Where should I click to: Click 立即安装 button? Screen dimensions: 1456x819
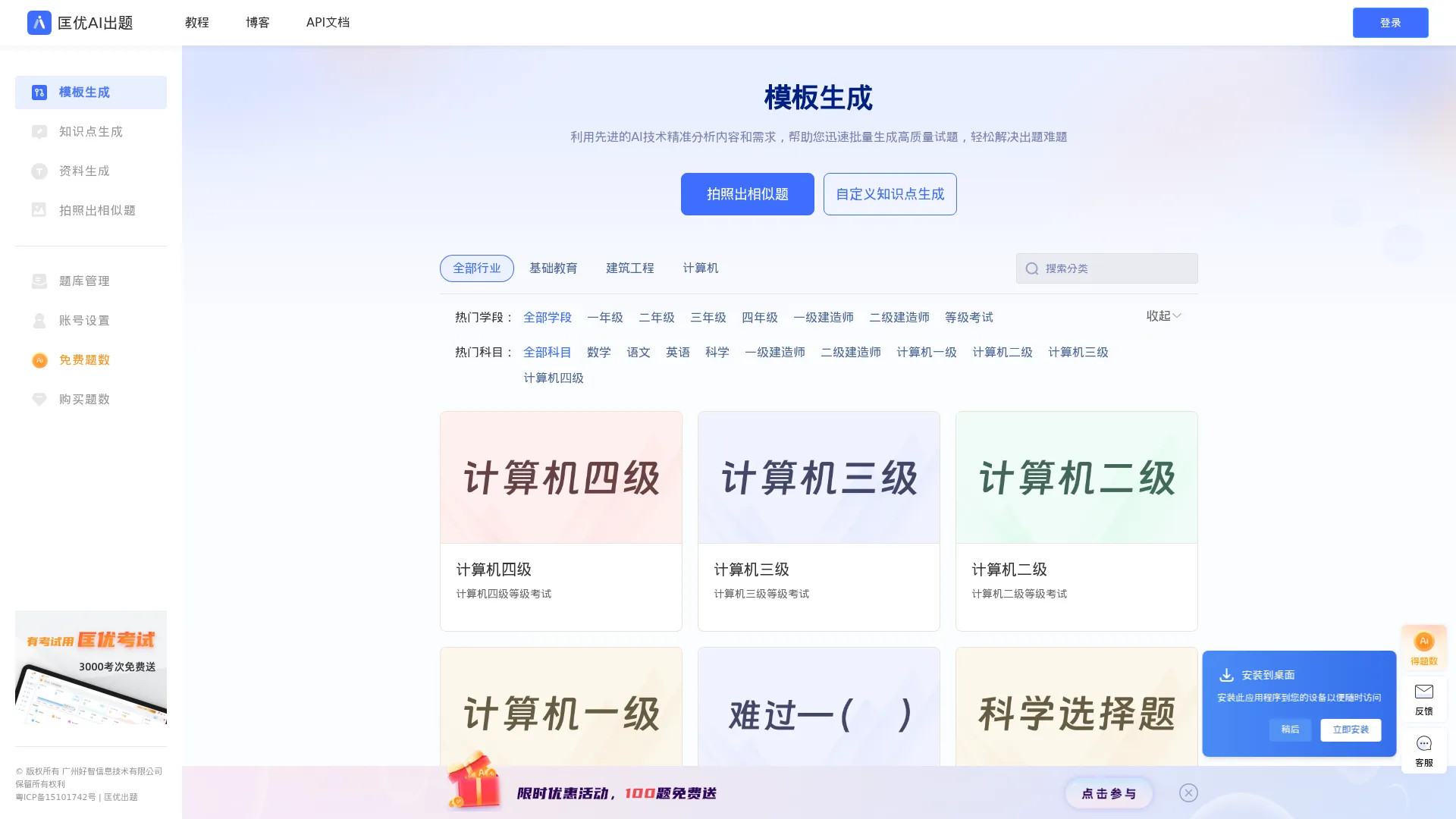click(1351, 730)
